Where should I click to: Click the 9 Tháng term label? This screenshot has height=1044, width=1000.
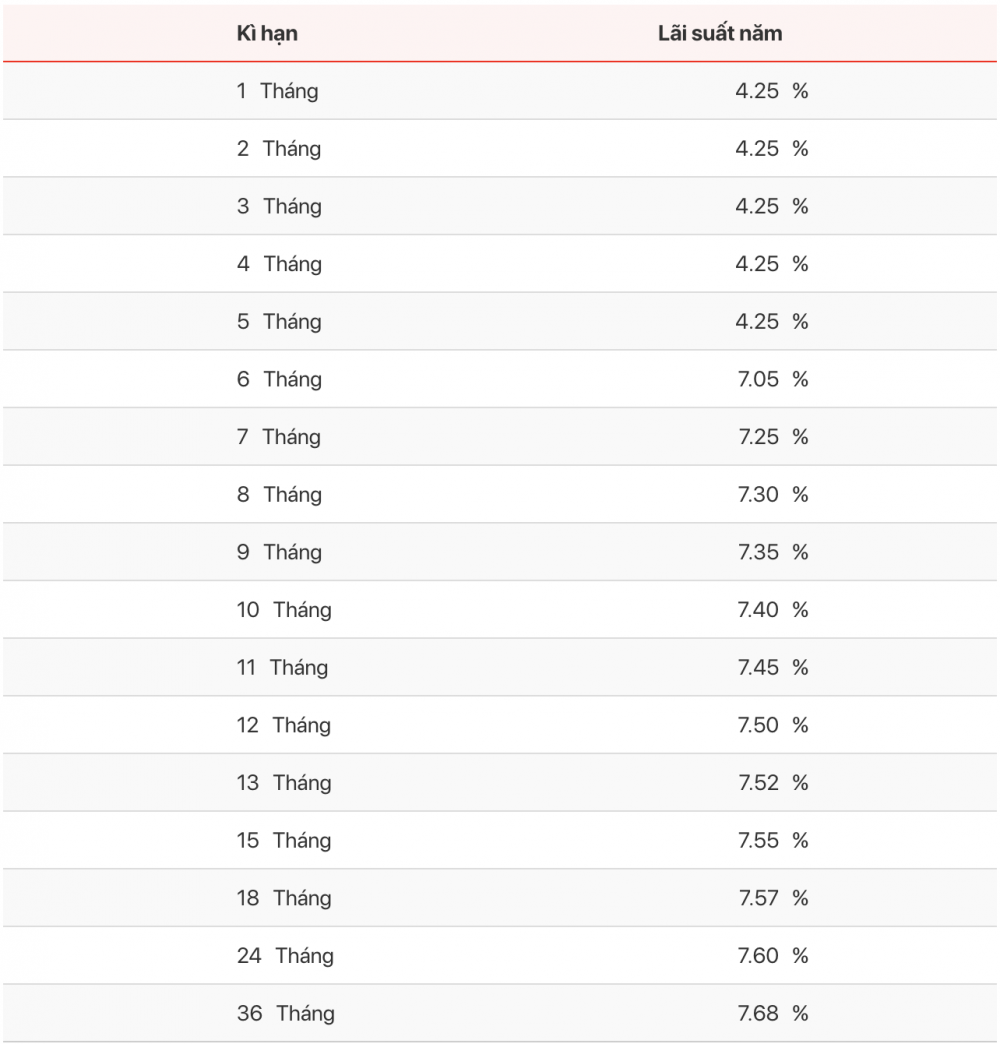279,553
